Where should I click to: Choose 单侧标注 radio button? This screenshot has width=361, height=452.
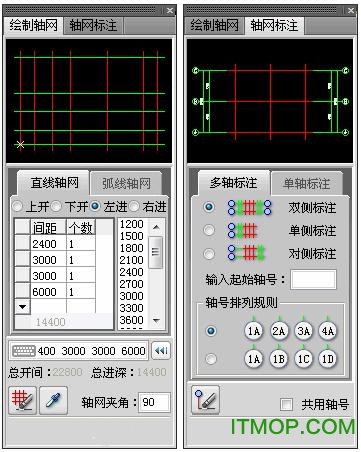coord(209,230)
